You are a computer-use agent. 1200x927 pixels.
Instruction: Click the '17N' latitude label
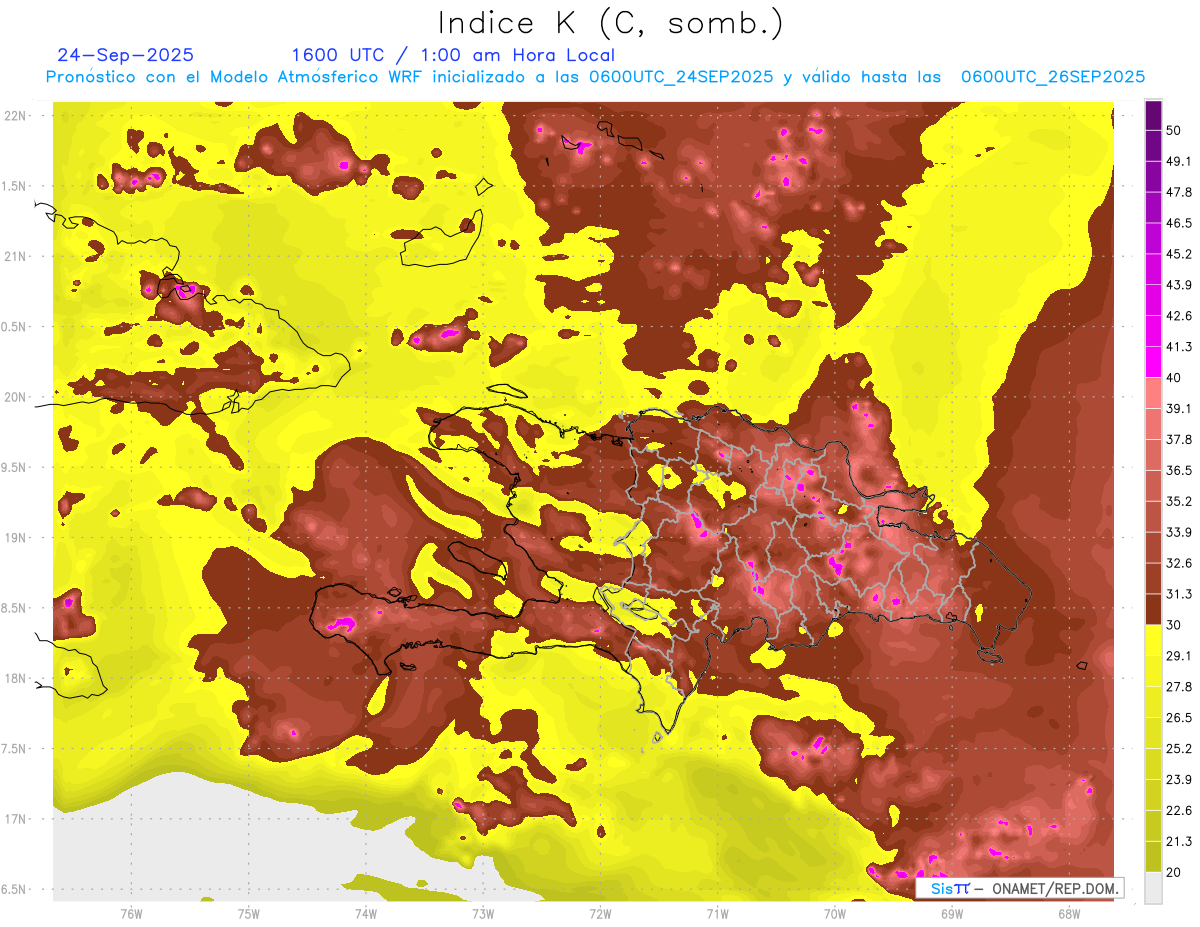point(15,818)
